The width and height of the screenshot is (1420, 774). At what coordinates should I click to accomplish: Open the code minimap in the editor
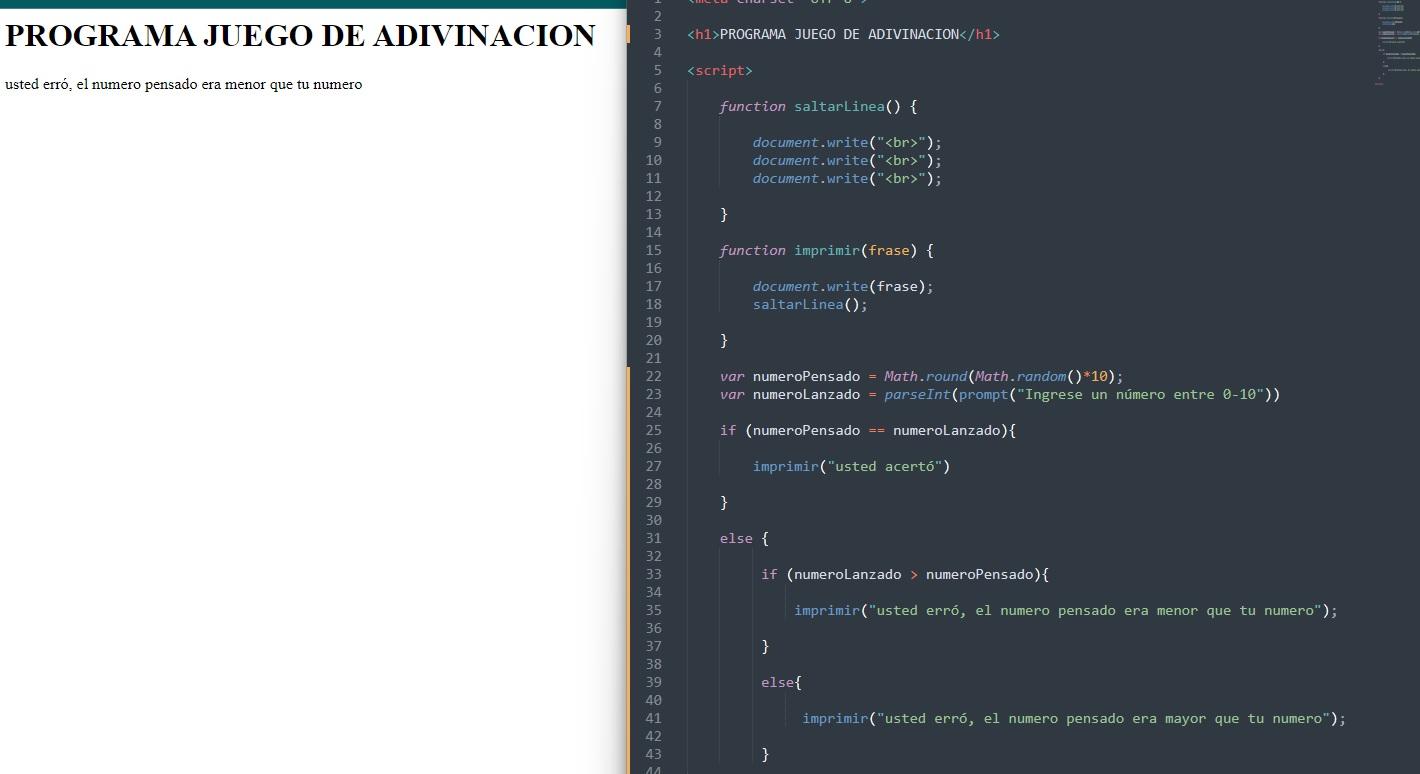tap(1397, 42)
